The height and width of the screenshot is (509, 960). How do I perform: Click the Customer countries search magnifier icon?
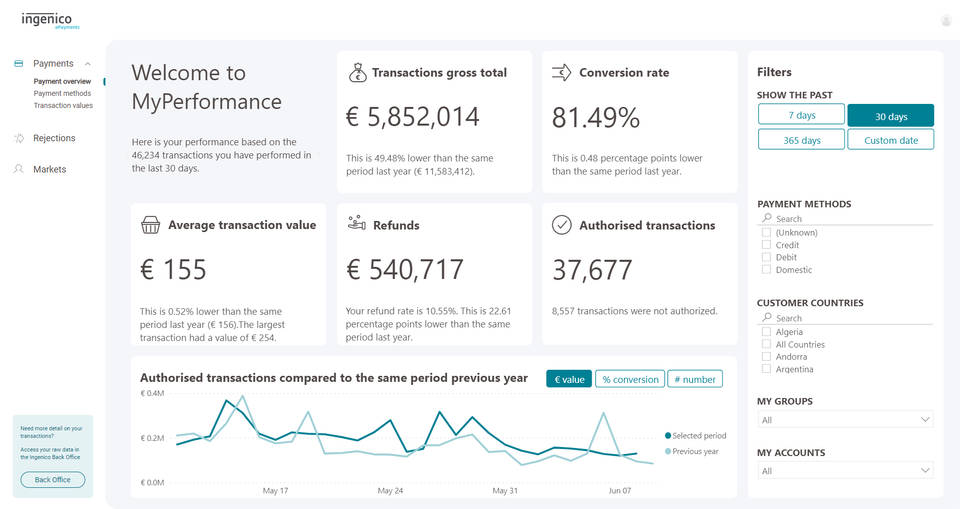[767, 317]
